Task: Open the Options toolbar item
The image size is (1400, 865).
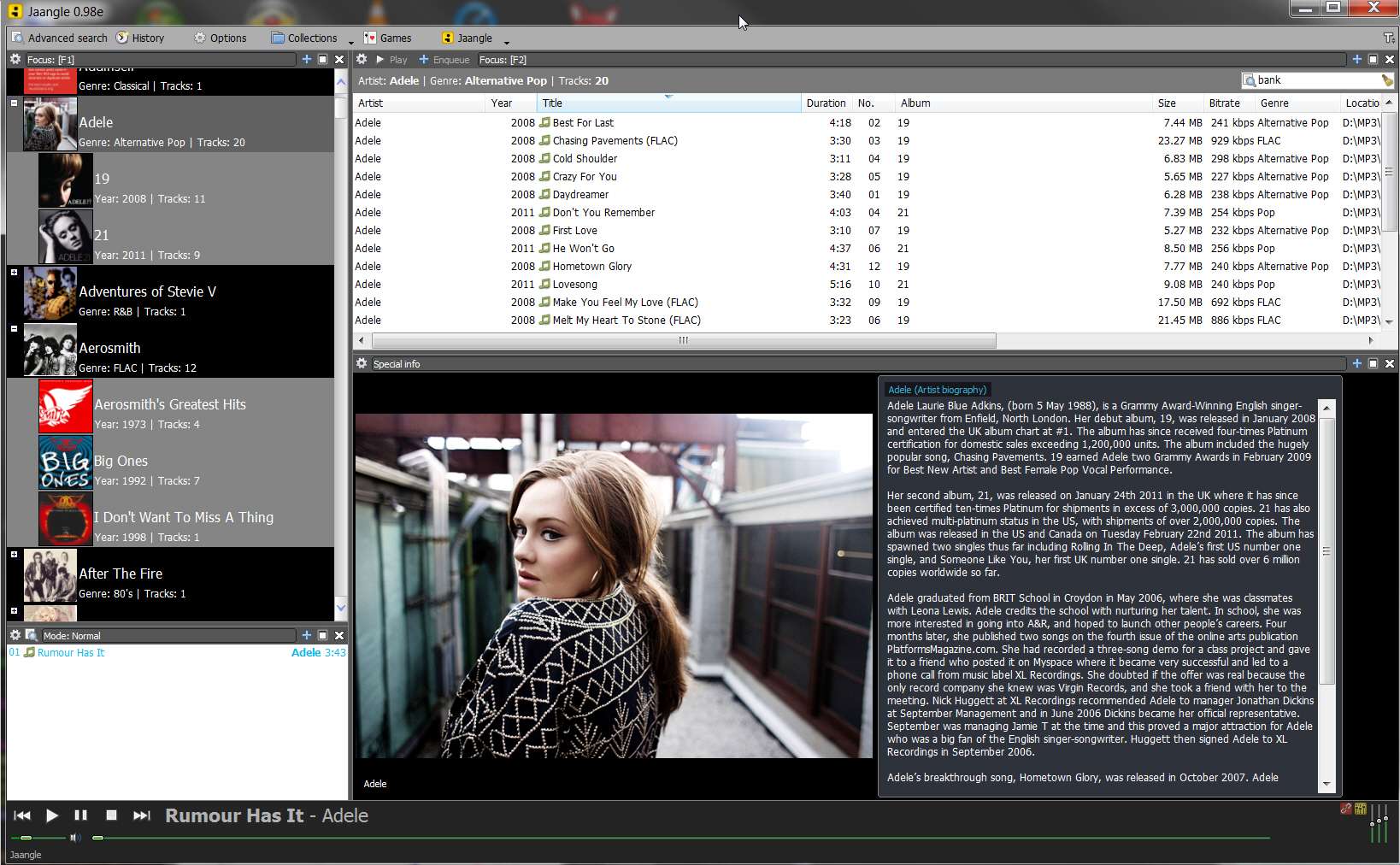Action: [221, 38]
